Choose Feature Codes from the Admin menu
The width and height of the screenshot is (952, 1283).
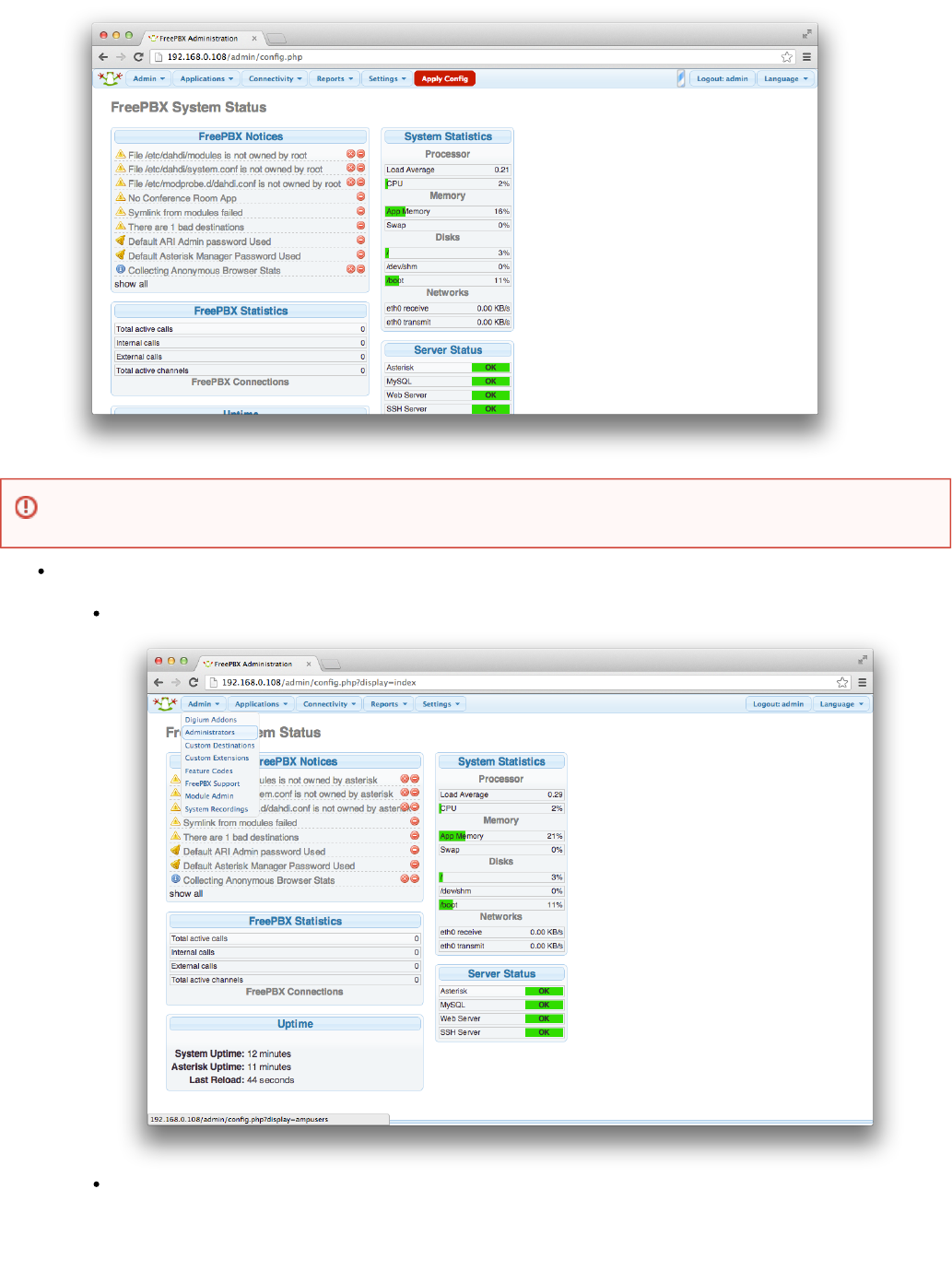pos(208,771)
